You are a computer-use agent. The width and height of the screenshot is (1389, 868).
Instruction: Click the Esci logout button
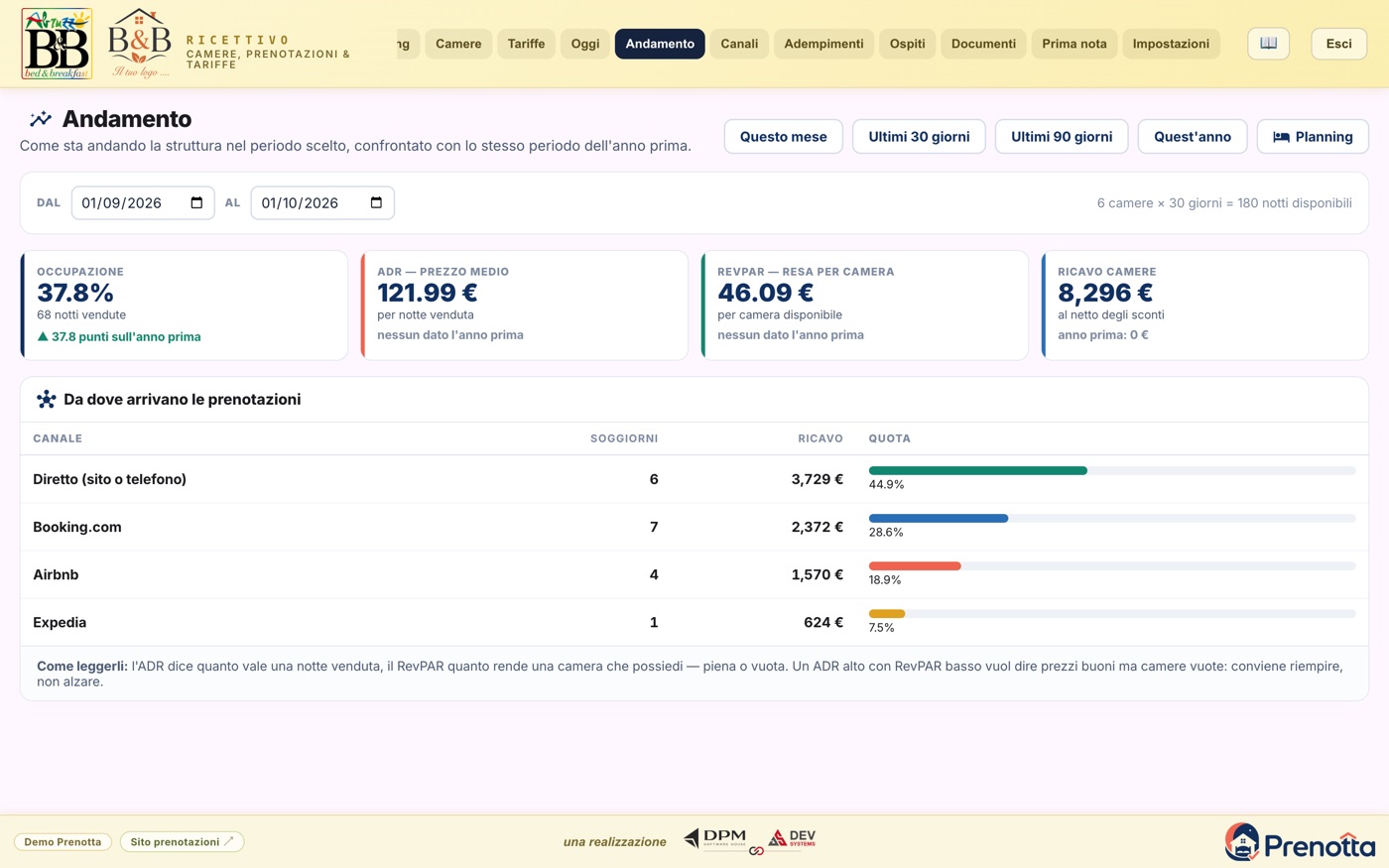[x=1338, y=44]
